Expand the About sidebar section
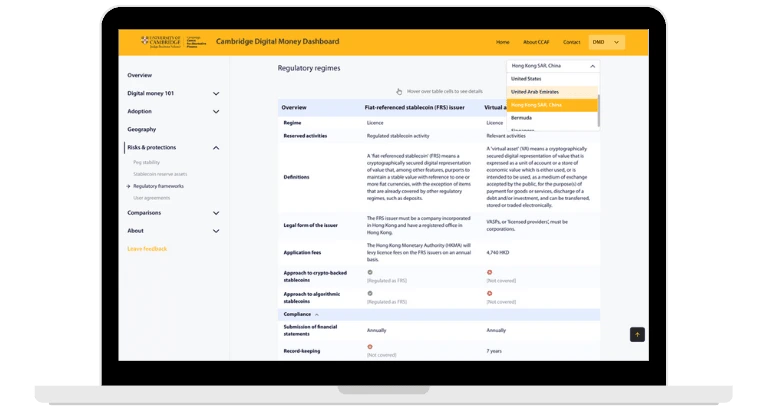 216,231
